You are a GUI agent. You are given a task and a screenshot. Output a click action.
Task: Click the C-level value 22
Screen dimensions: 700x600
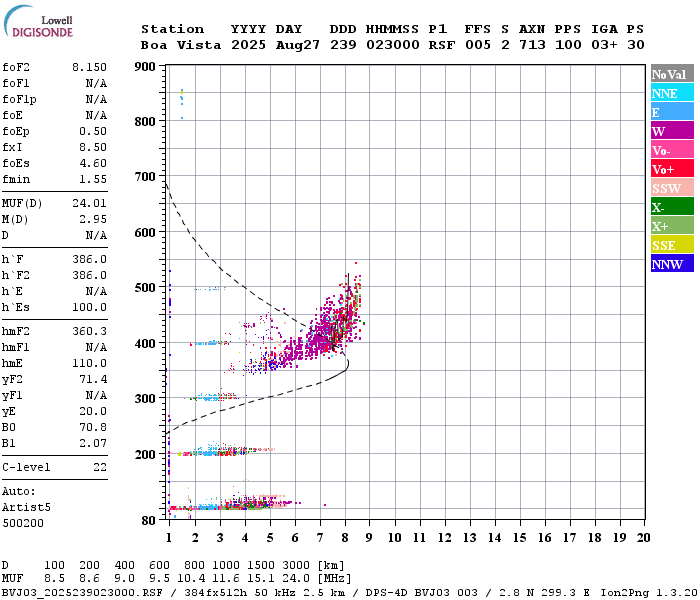coord(100,467)
